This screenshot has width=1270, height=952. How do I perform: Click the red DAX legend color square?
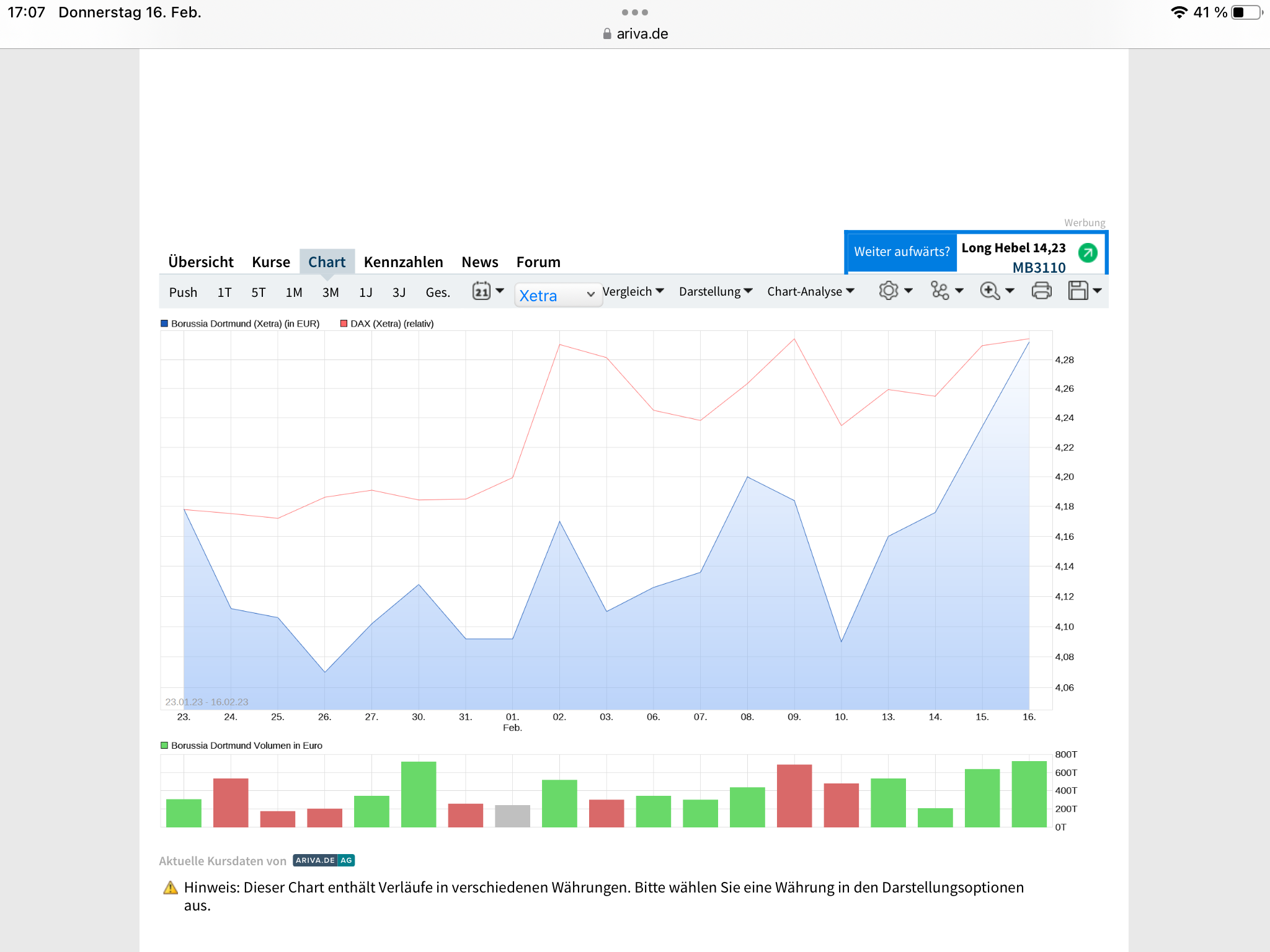pyautogui.click(x=344, y=324)
